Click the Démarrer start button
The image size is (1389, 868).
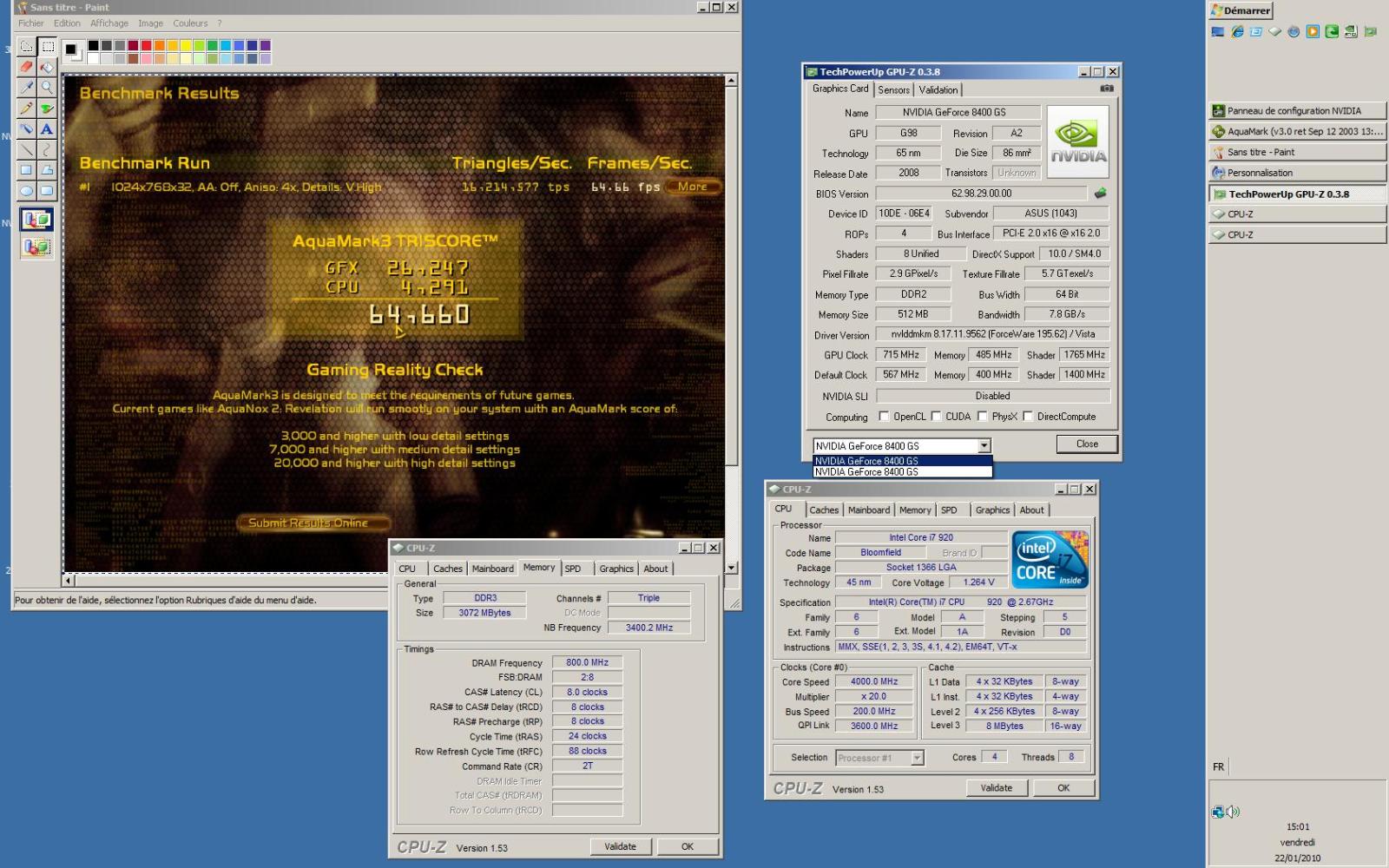(x=1241, y=10)
